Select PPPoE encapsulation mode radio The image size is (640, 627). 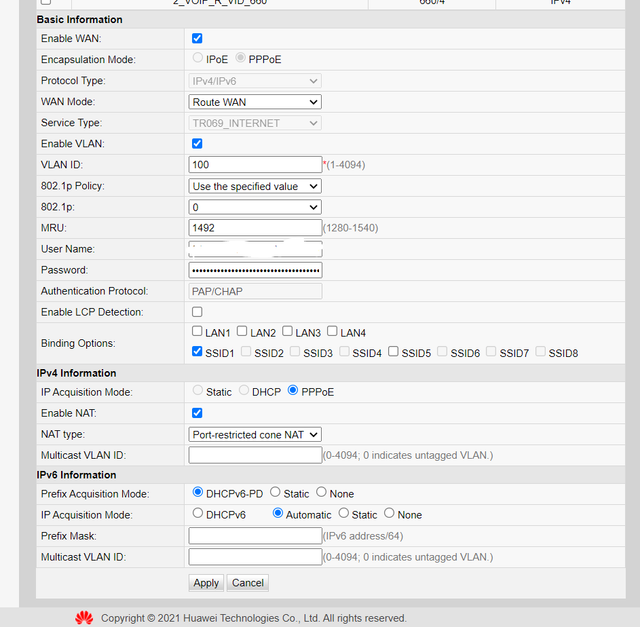click(240, 58)
